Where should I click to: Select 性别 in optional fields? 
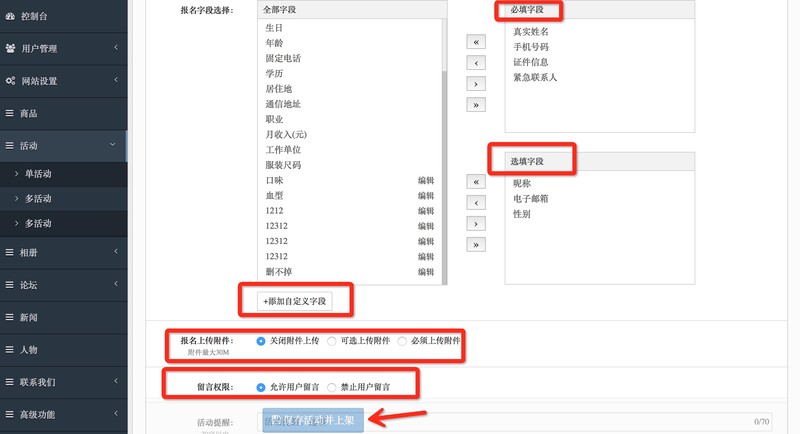[522, 214]
